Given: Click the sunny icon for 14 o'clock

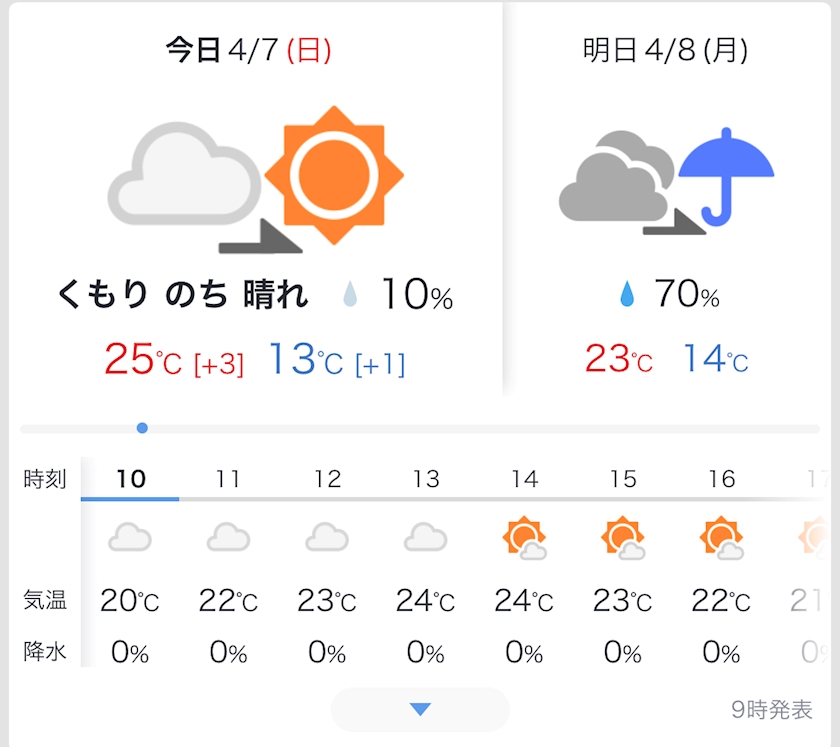Looking at the screenshot, I should (x=523, y=538).
